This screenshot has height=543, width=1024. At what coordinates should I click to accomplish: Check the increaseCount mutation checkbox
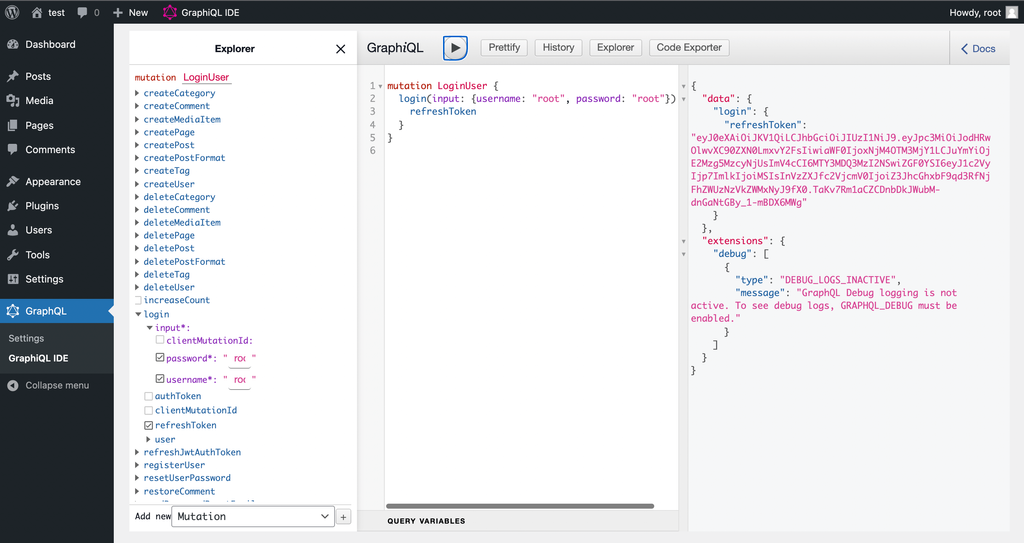pyautogui.click(x=138, y=300)
